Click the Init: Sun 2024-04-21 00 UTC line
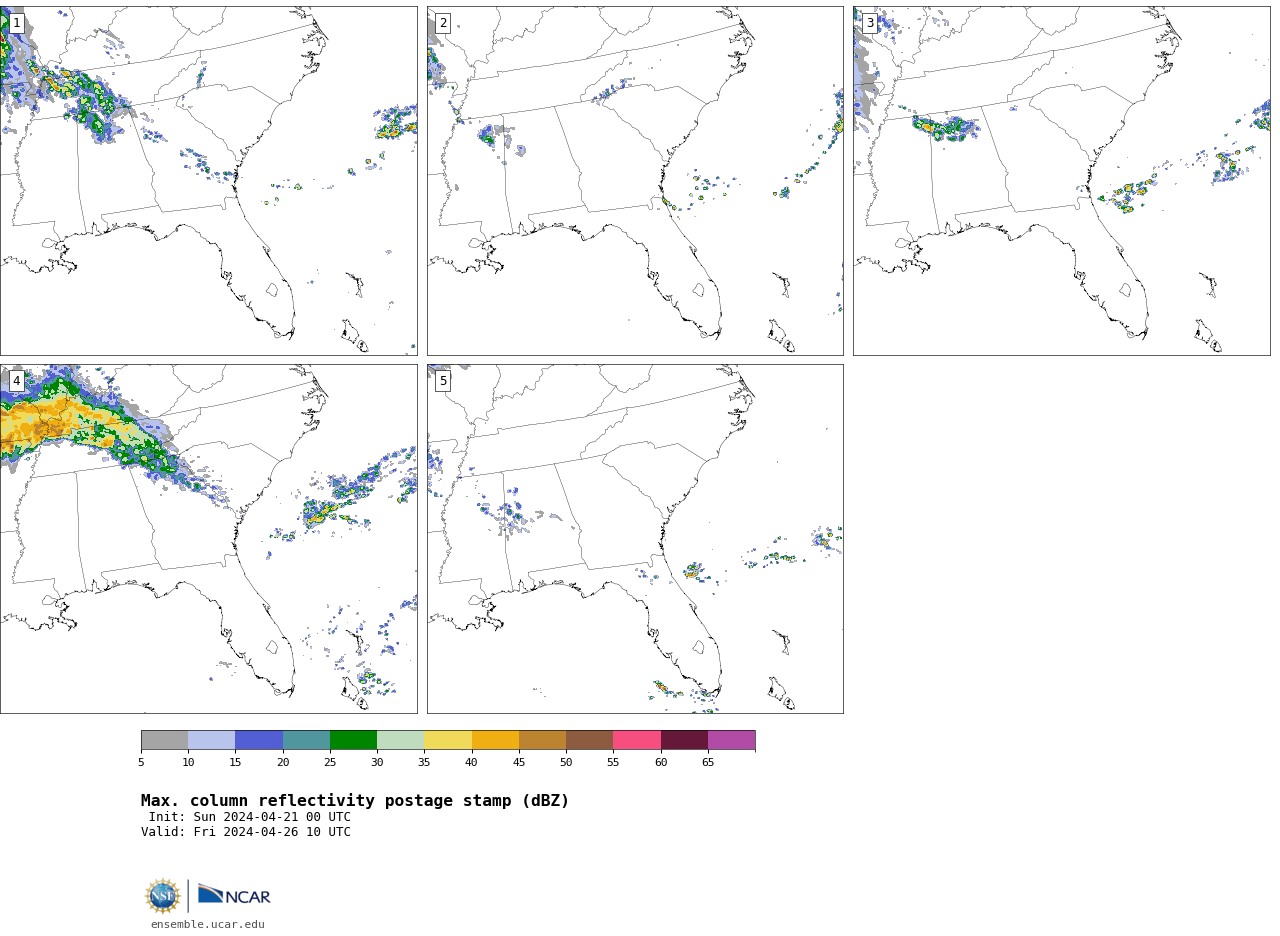Viewport: 1280px width, 936px height. point(250,817)
